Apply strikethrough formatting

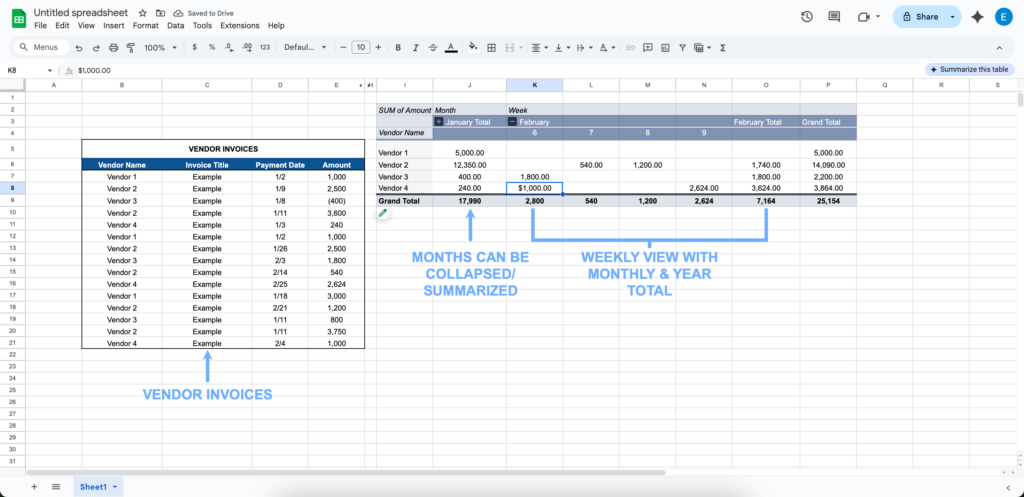433,48
